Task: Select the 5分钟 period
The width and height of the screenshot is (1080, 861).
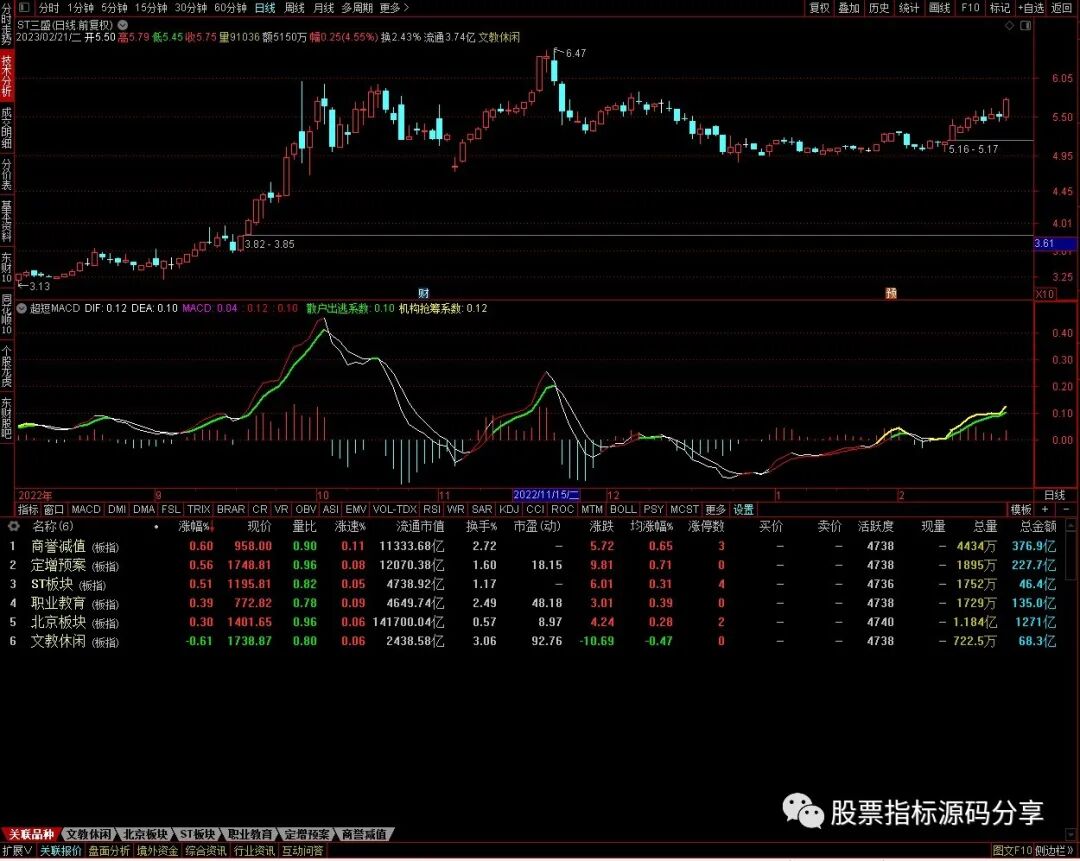Action: [x=114, y=8]
